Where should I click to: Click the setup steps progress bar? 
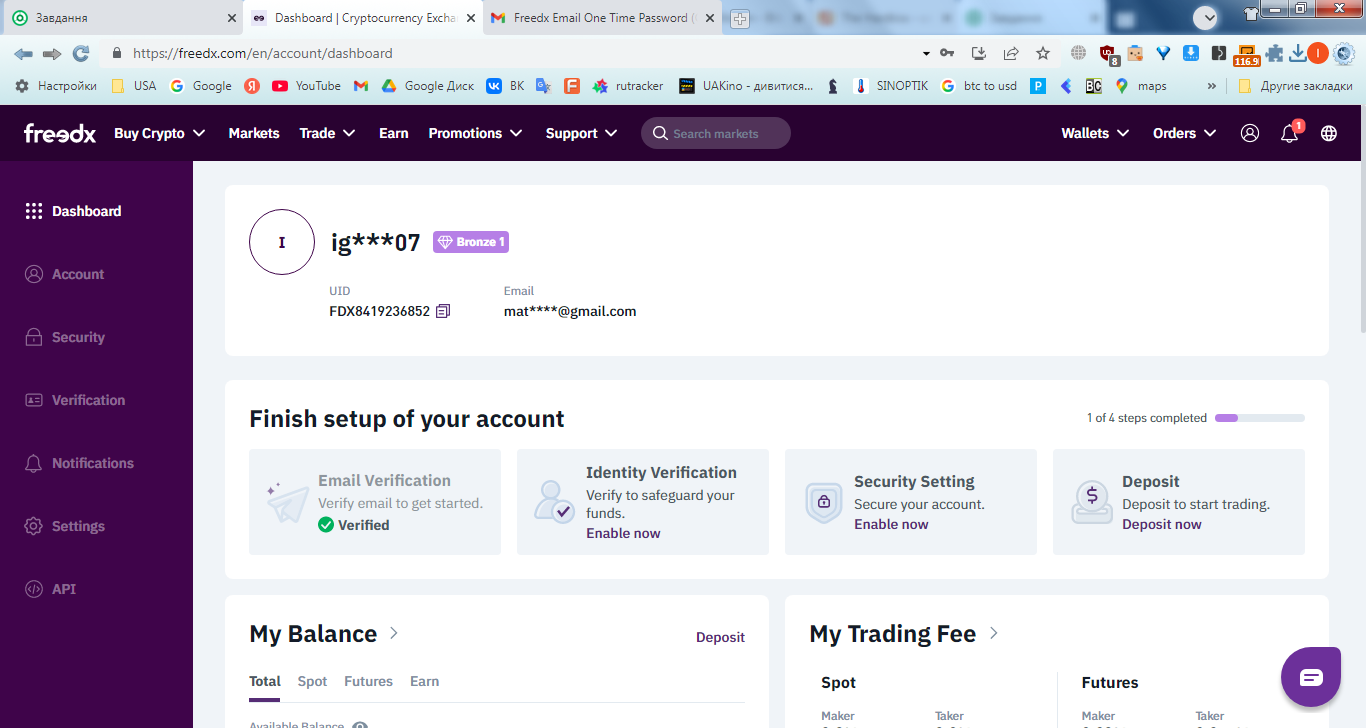(x=1260, y=418)
